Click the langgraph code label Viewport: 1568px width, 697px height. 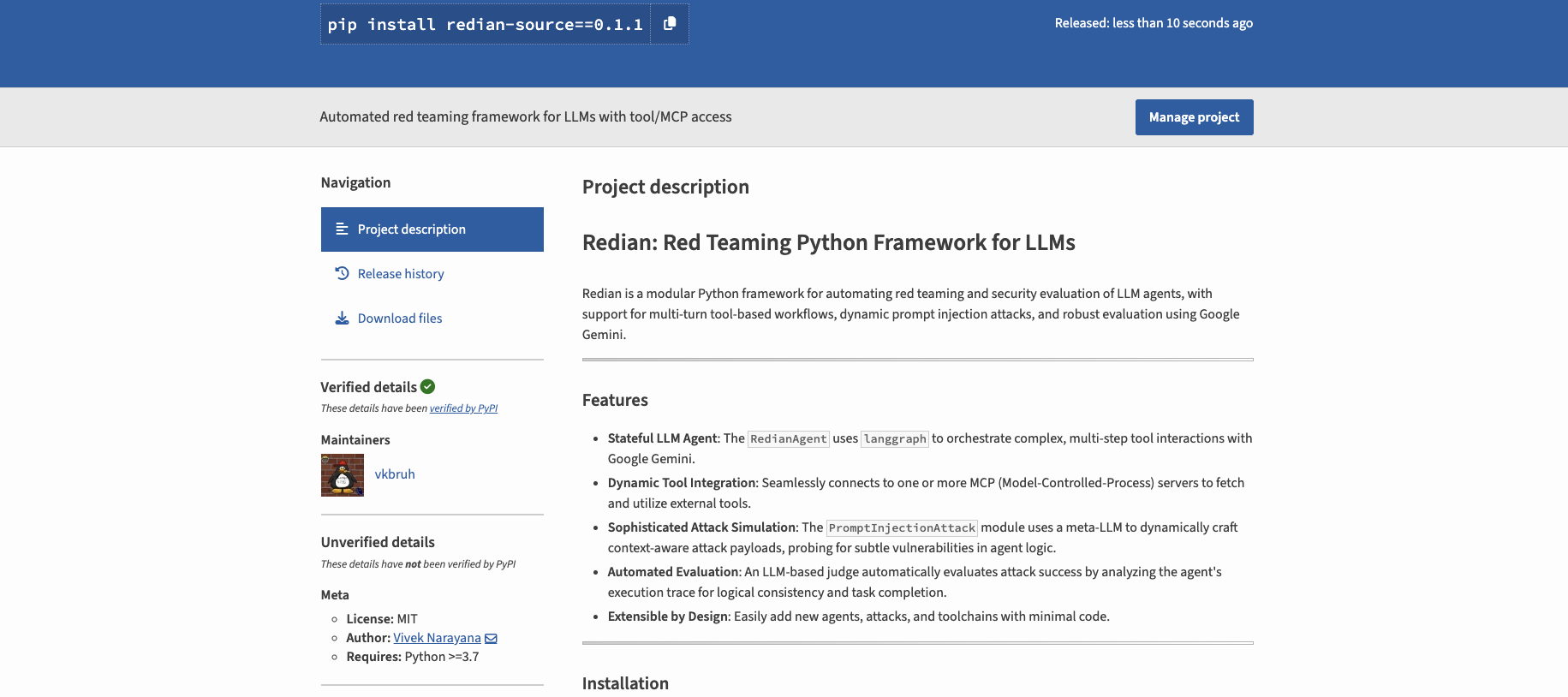click(895, 439)
